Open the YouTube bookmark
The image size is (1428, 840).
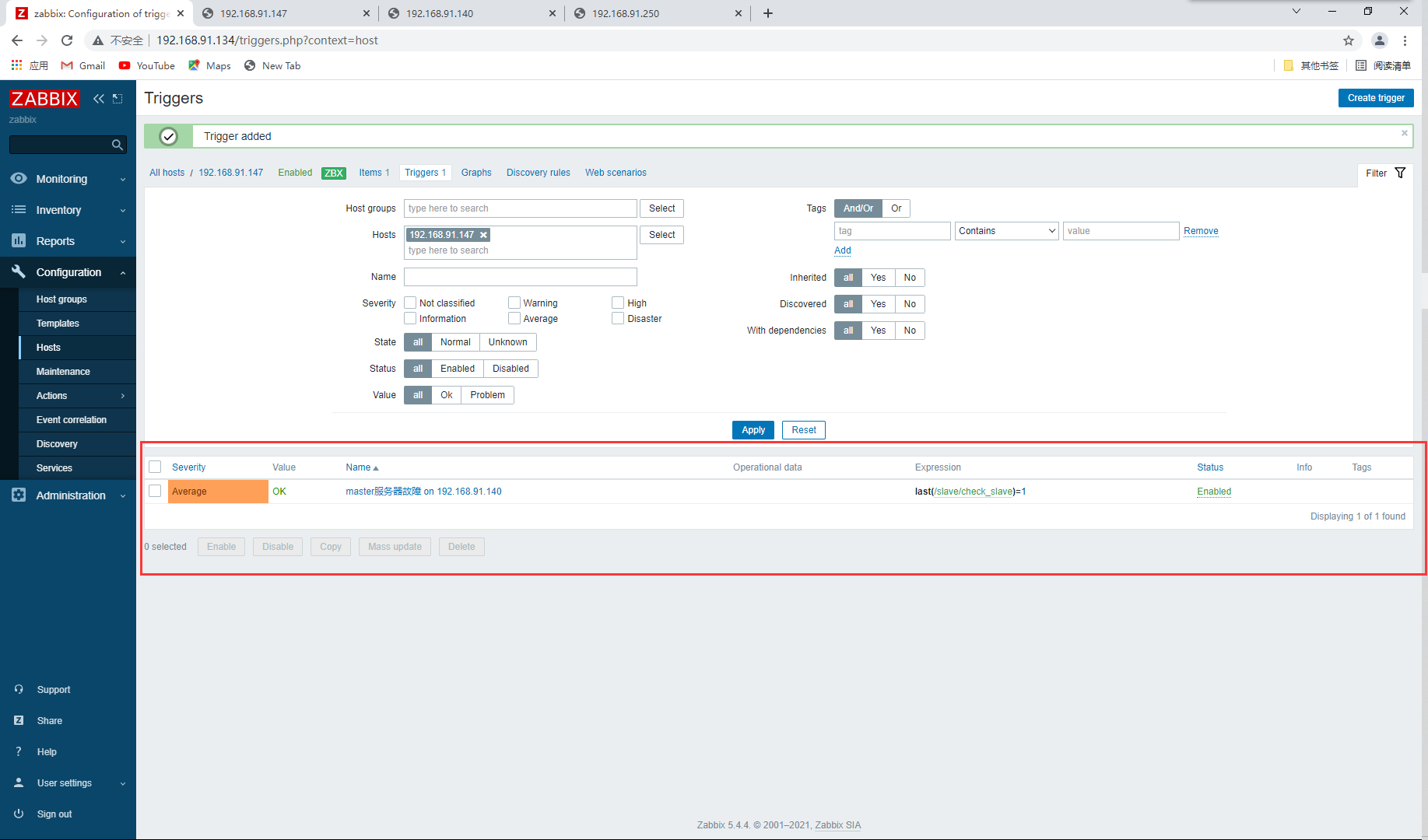coord(146,65)
